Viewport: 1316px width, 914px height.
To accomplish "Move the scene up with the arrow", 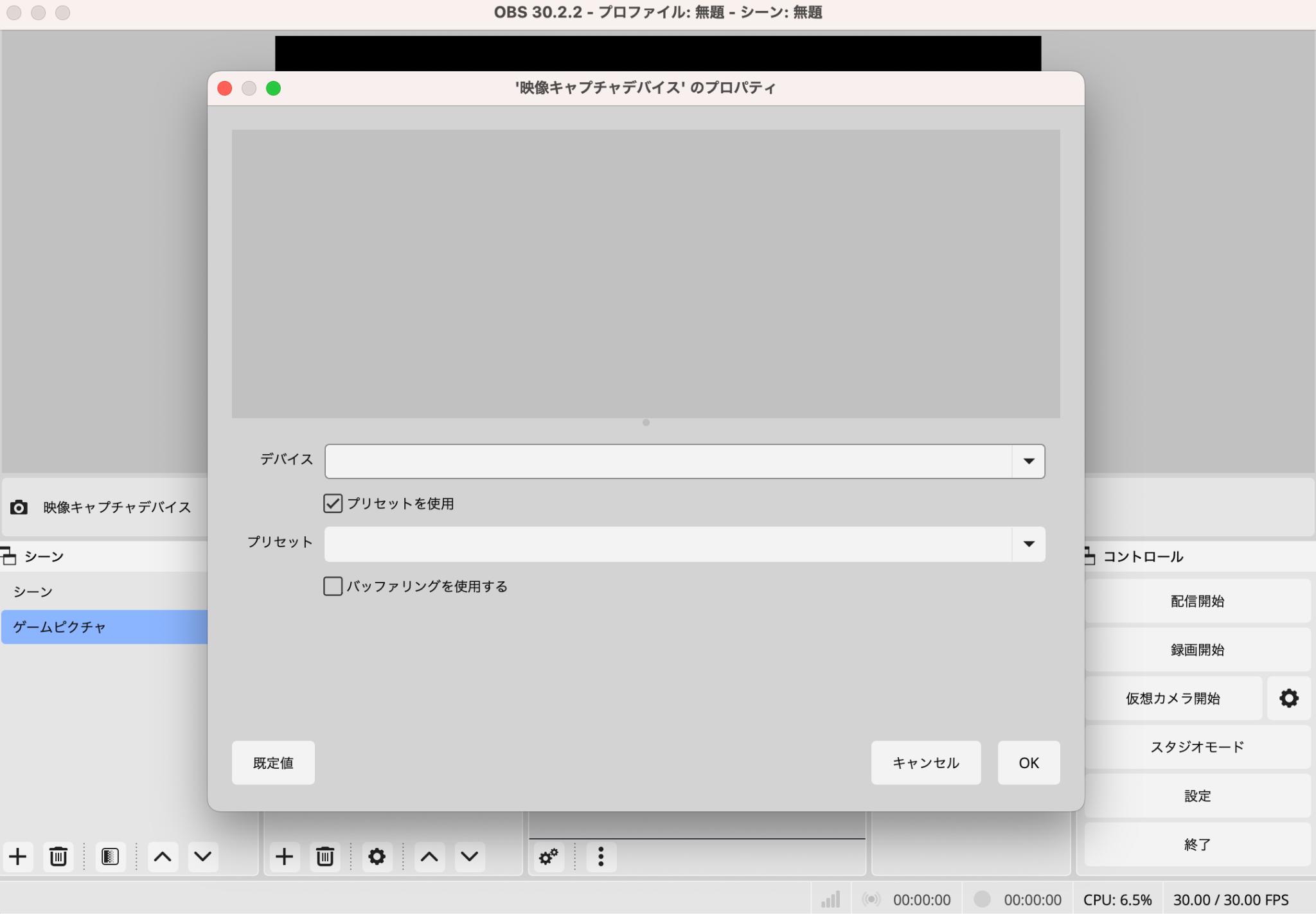I will tap(163, 856).
